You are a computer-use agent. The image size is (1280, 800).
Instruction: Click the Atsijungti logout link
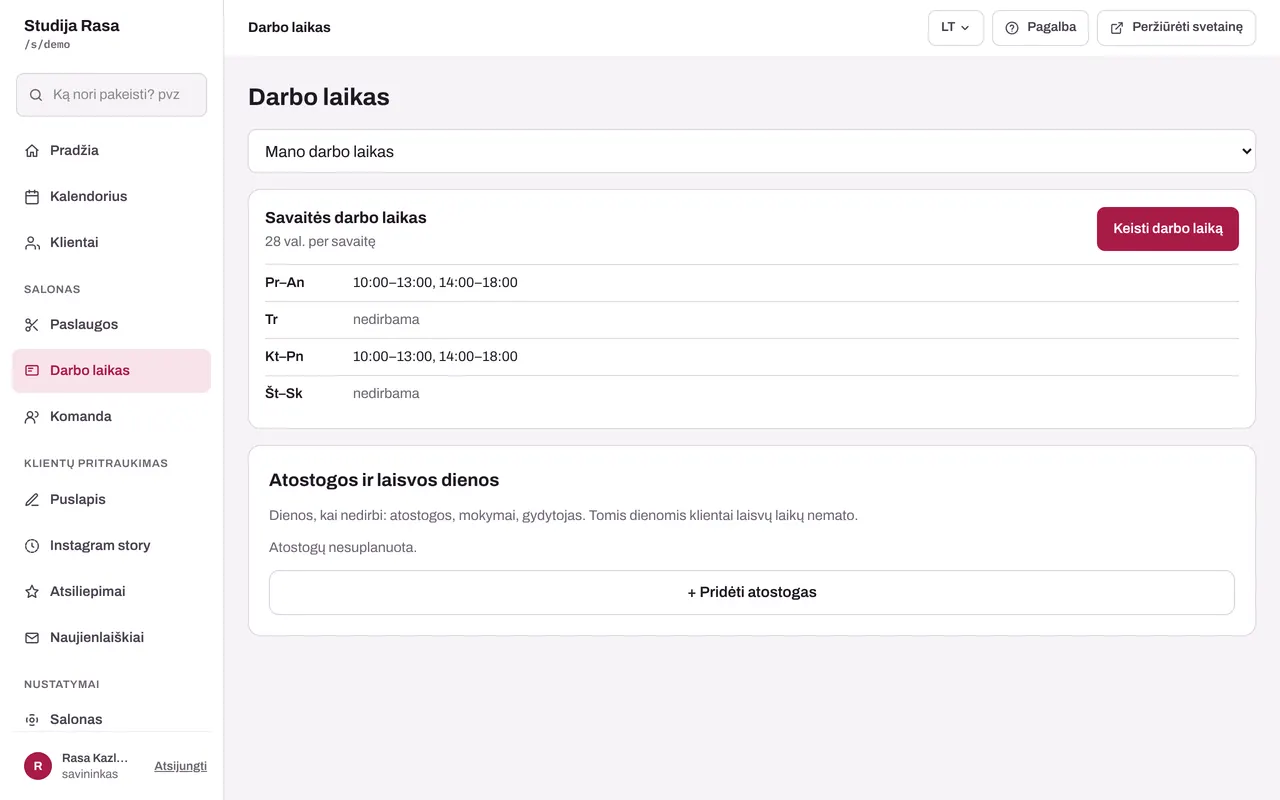[x=180, y=766]
